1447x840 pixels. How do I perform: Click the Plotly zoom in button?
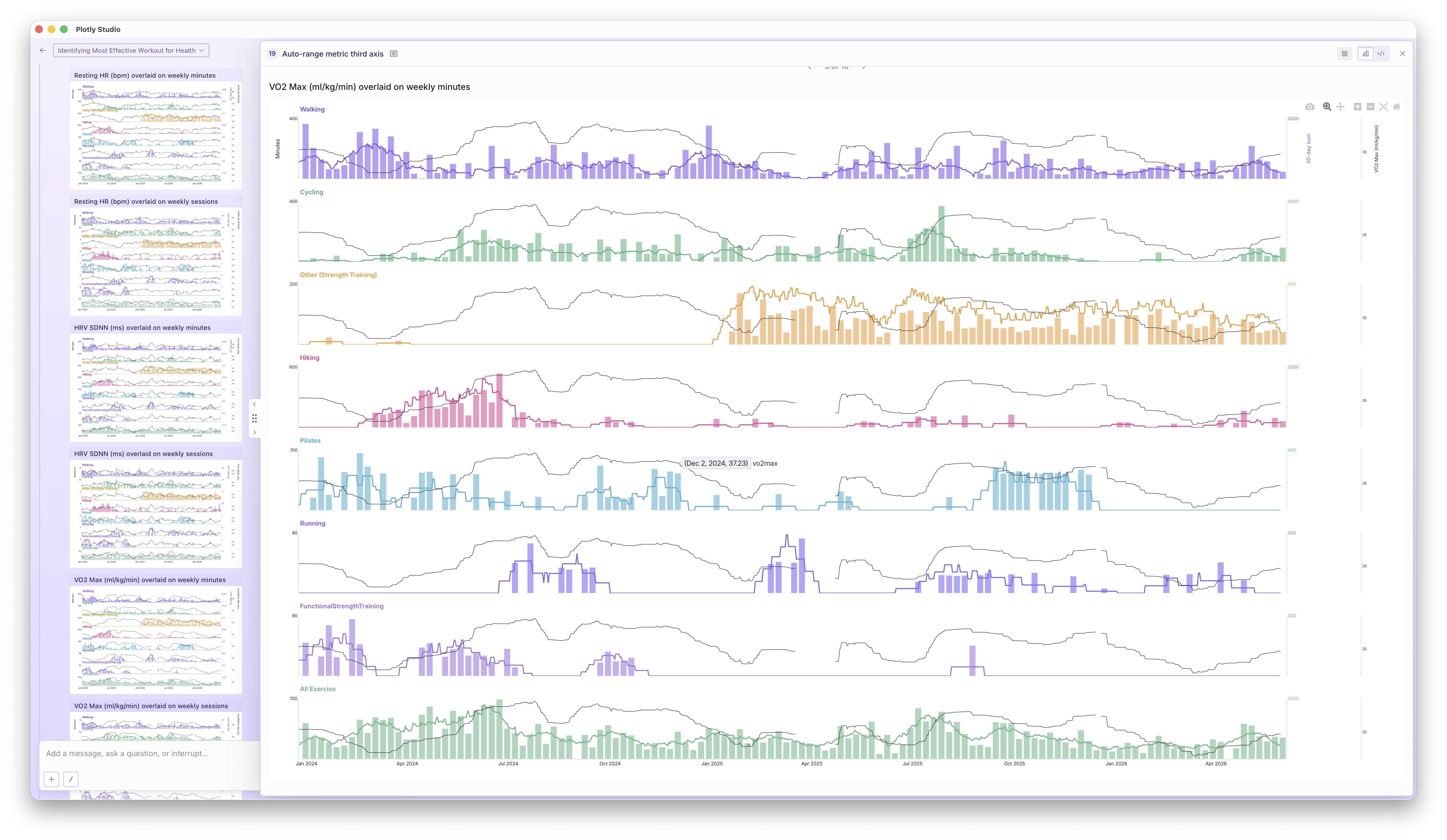coord(1357,107)
